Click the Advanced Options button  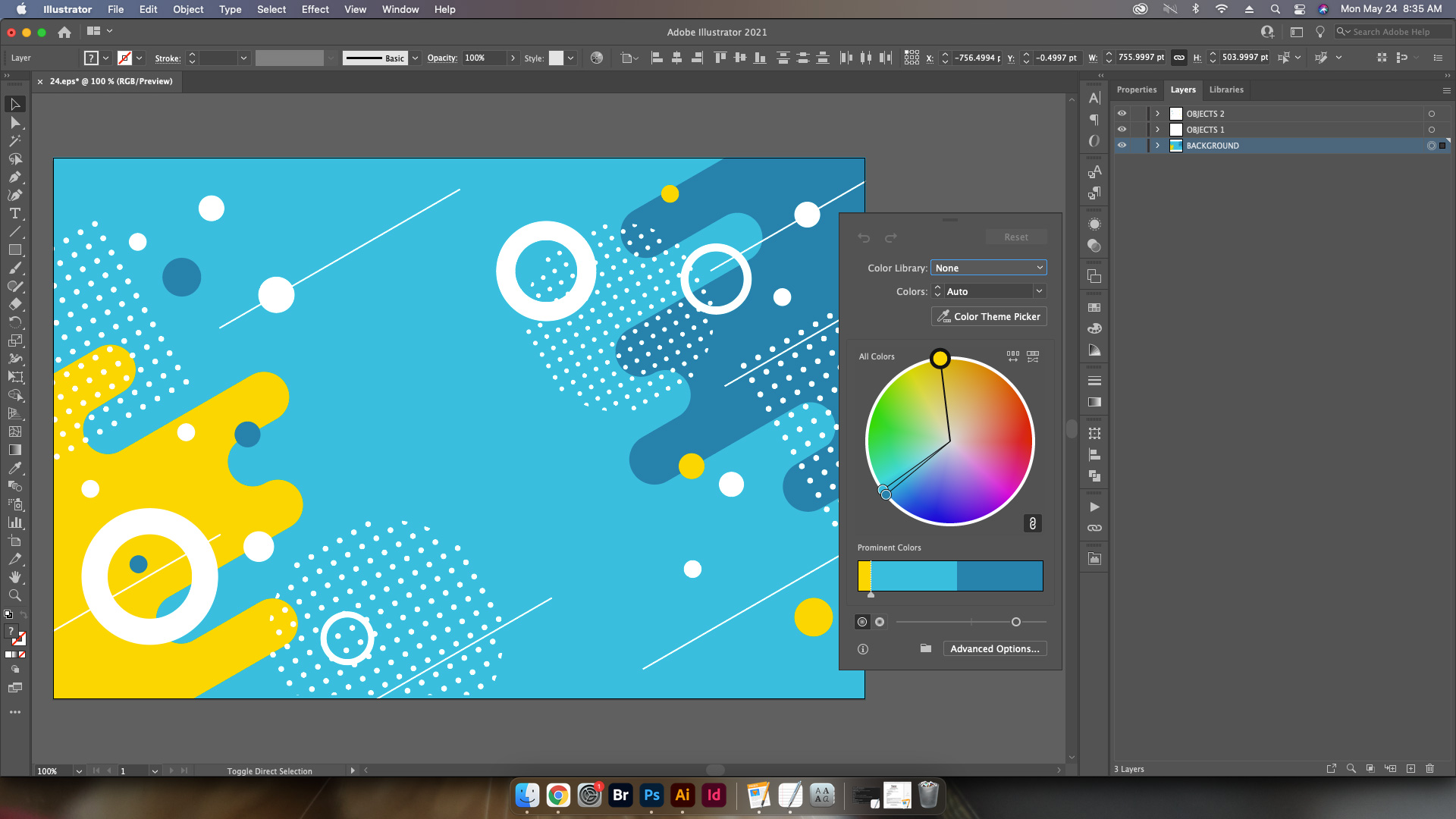[994, 648]
